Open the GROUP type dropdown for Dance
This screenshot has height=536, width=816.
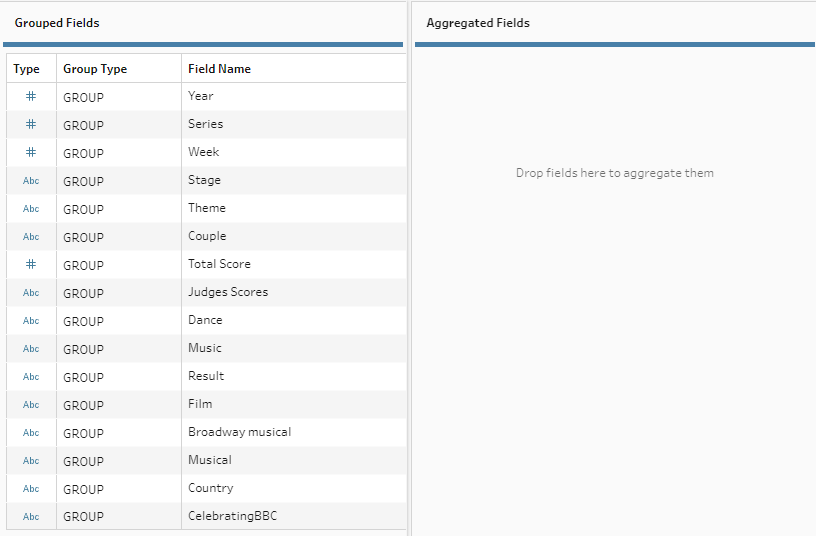point(83,321)
